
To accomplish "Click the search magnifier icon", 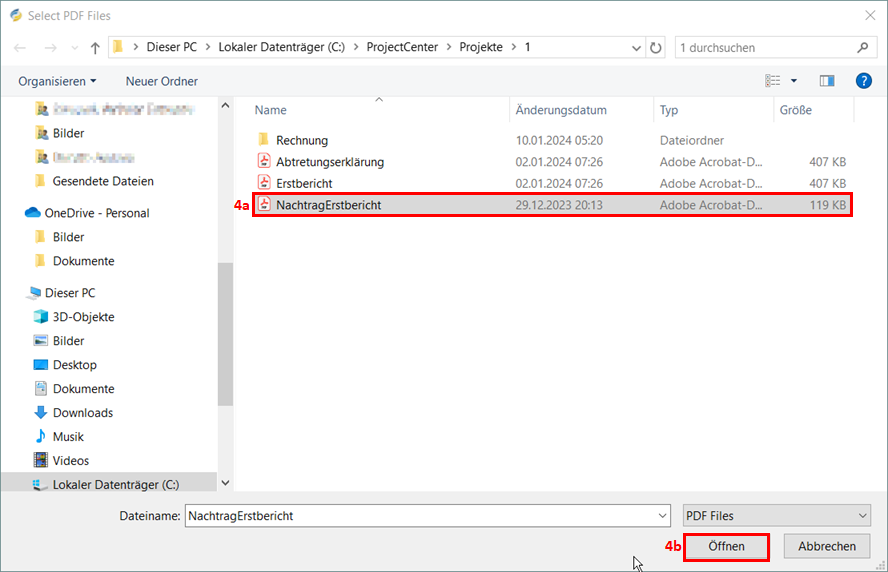I will tap(863, 48).
